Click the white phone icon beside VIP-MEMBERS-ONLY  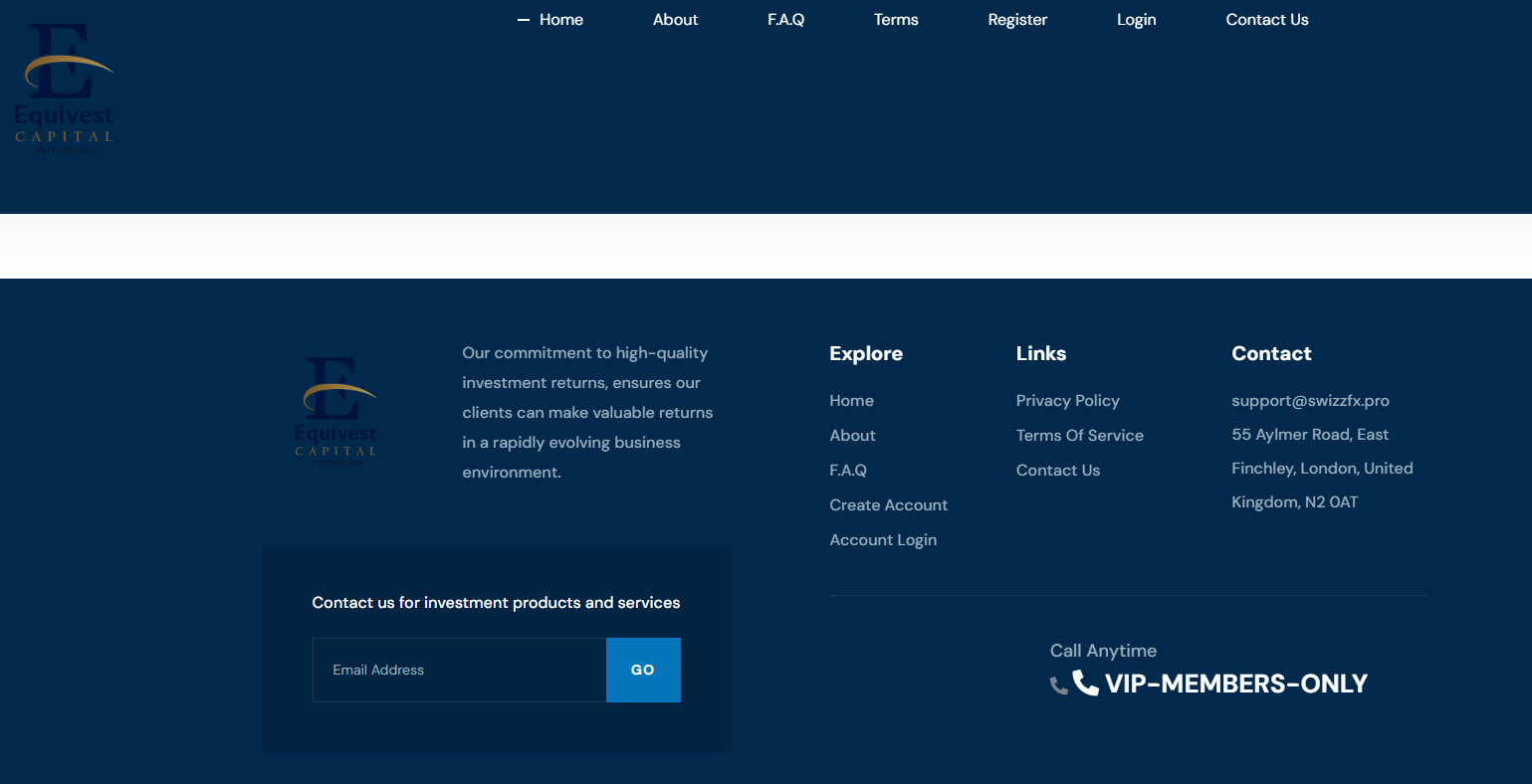(1085, 683)
